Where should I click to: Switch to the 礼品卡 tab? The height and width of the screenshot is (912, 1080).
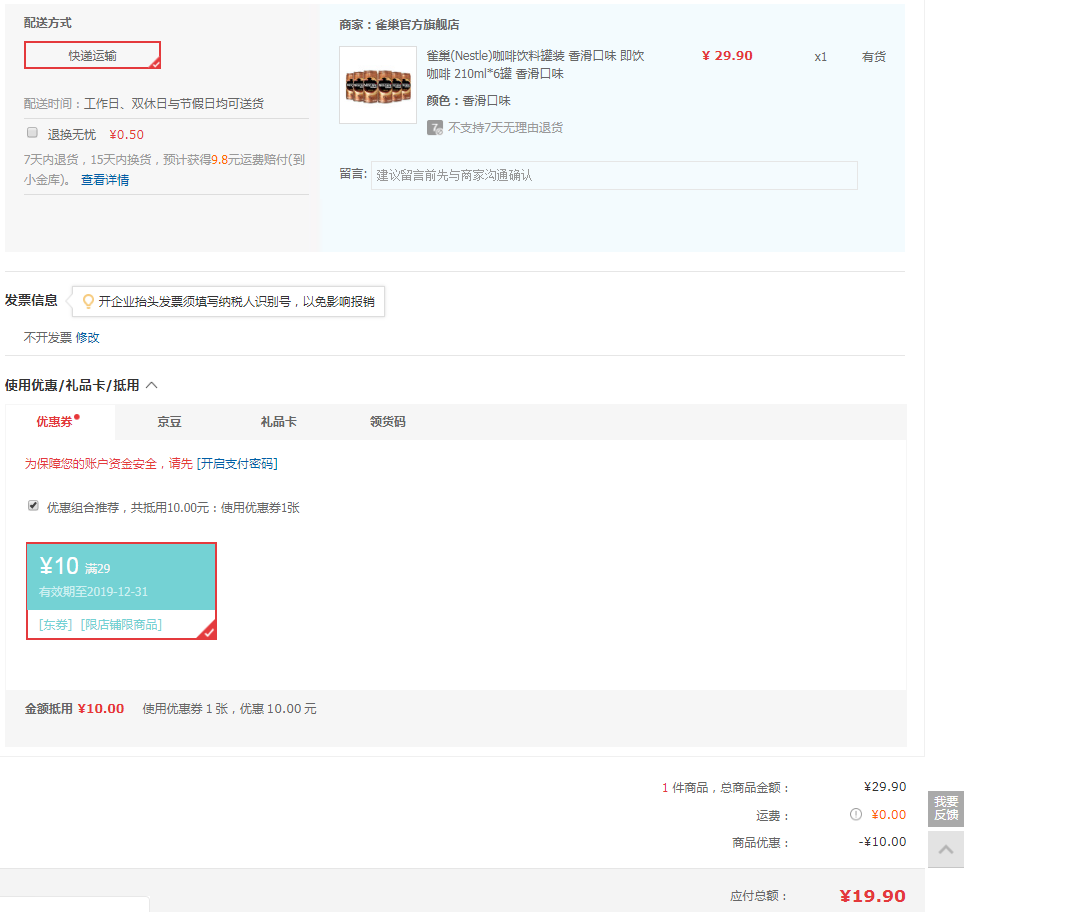(278, 422)
